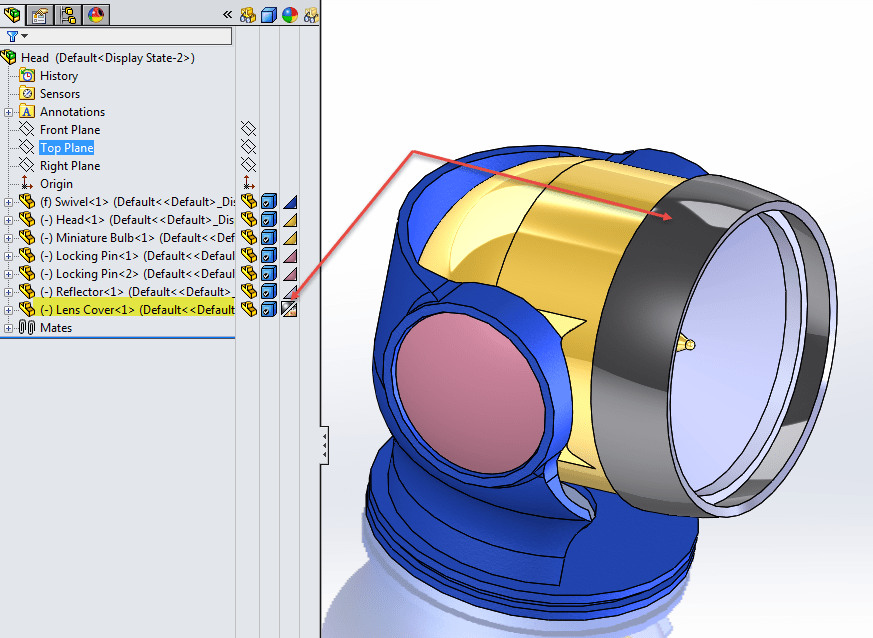Toggle hide/show for Miniature Bulb<1>
This screenshot has width=873, height=638.
(x=248, y=237)
